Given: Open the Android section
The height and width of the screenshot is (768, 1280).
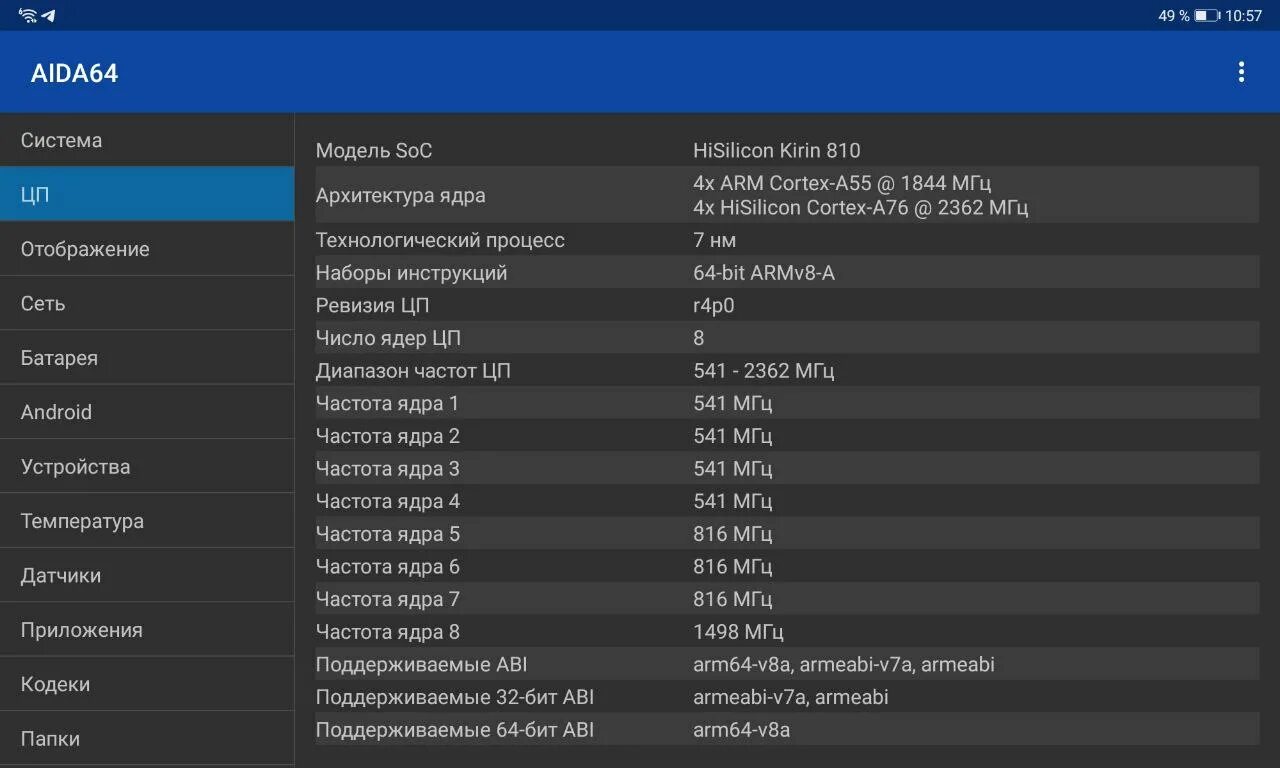Looking at the screenshot, I should click(x=147, y=412).
